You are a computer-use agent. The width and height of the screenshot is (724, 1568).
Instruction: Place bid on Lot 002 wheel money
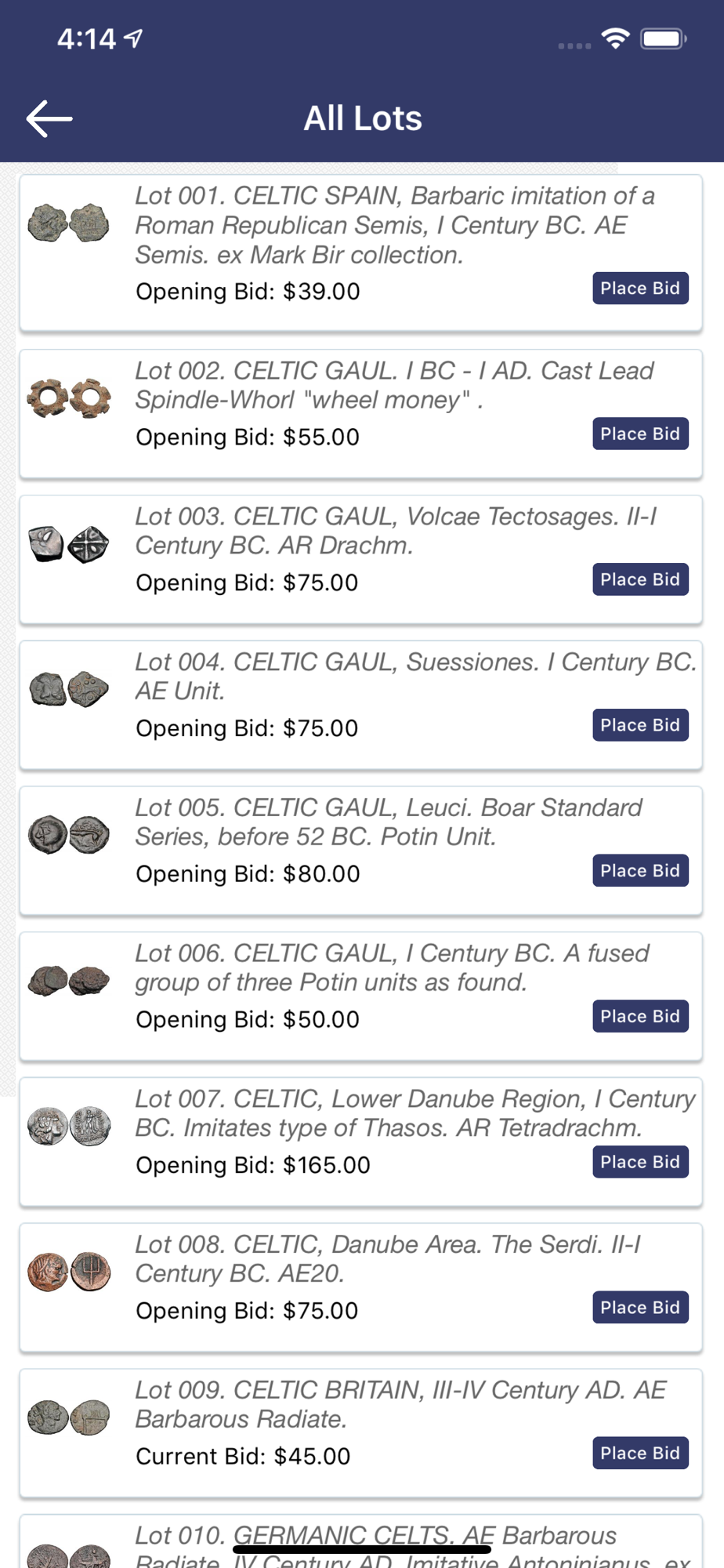pyautogui.click(x=640, y=434)
